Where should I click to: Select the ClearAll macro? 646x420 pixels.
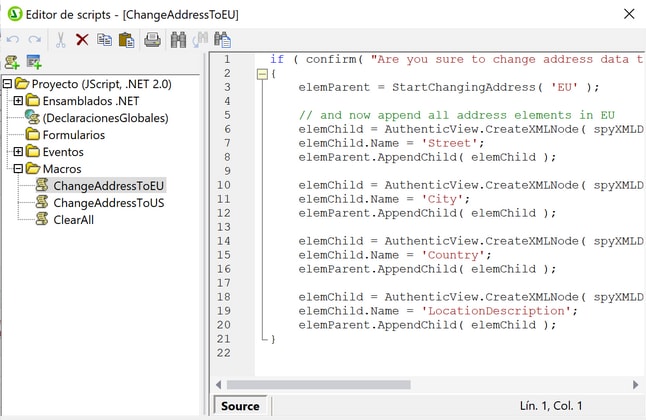pyautogui.click(x=73, y=220)
